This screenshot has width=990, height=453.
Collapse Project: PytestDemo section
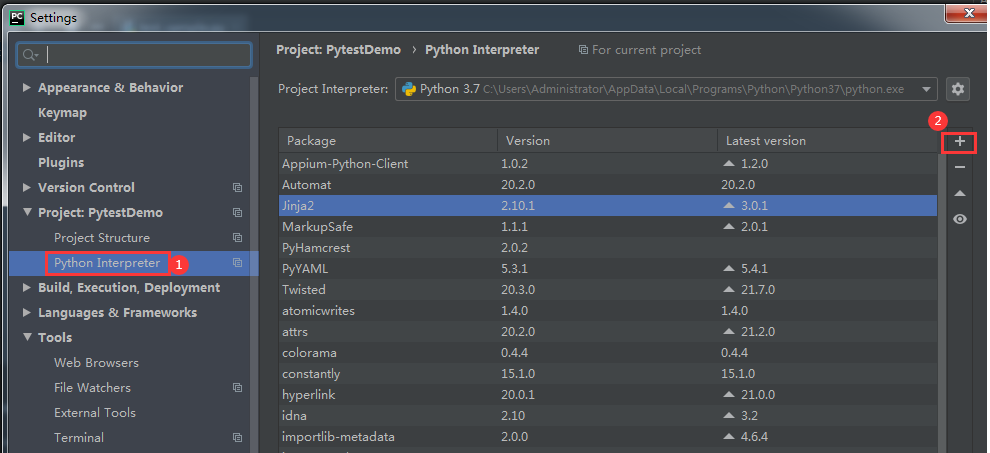click(x=27, y=212)
